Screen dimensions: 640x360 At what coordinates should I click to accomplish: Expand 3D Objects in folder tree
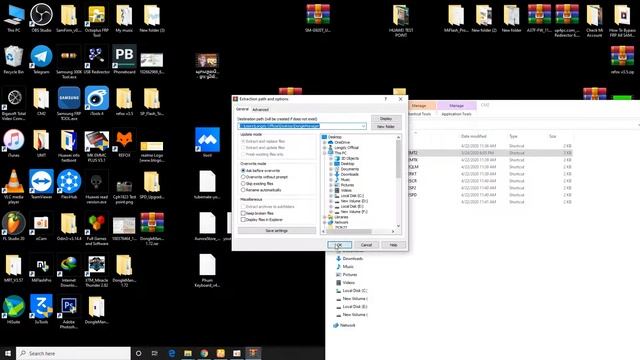pyautogui.click(x=331, y=158)
